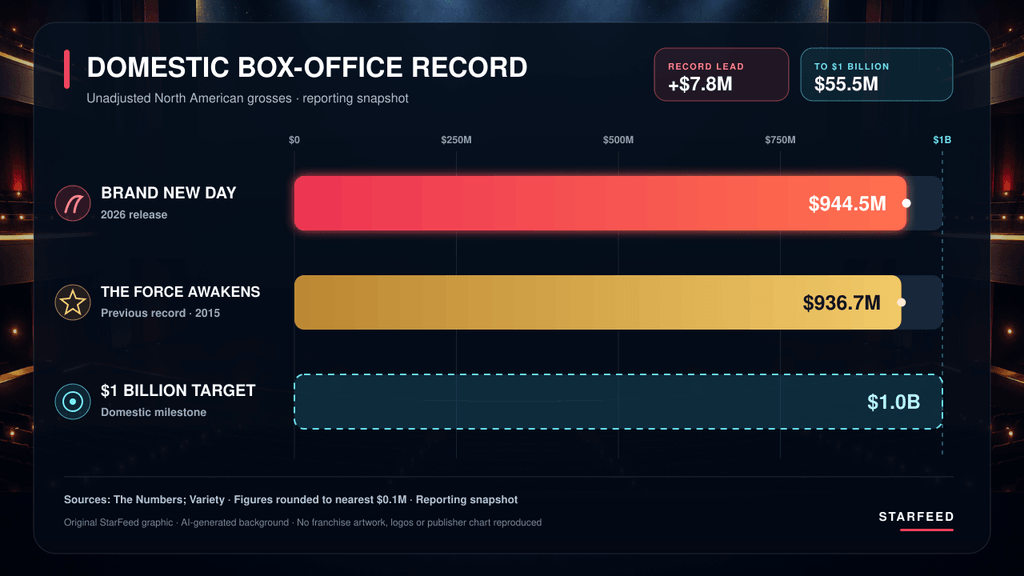Click the Domestic milestone caption
The height and width of the screenshot is (576, 1024).
[x=153, y=412]
